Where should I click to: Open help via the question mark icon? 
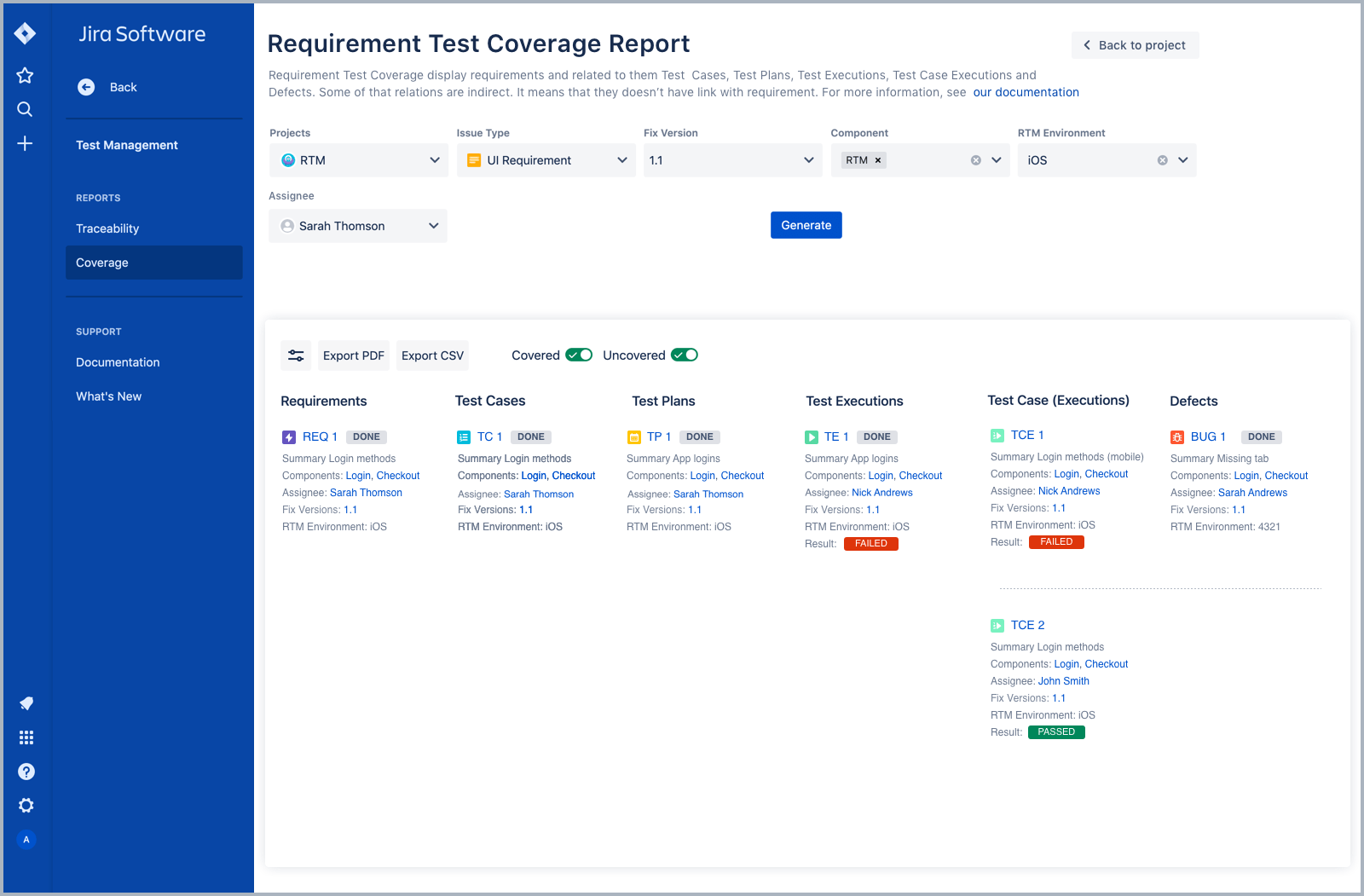coord(26,772)
